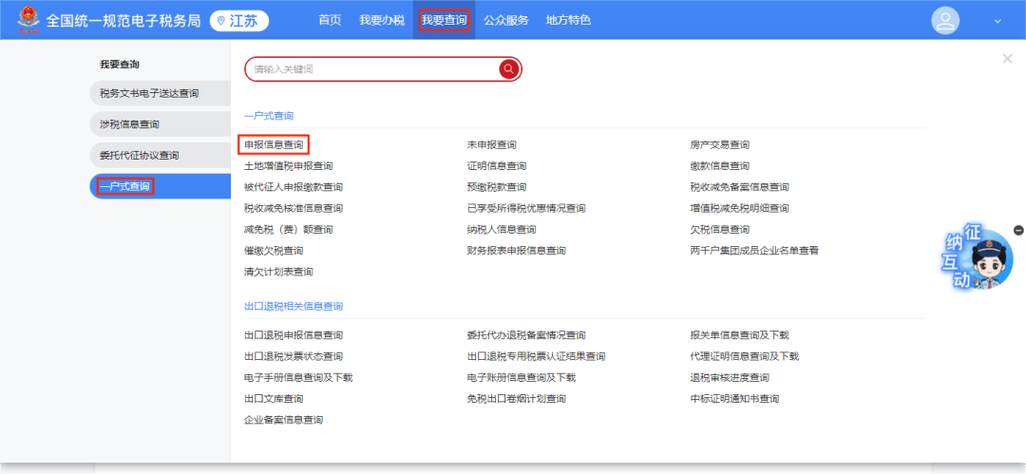Click the red search magnifier icon
This screenshot has height=474, width=1026.
[x=509, y=69]
